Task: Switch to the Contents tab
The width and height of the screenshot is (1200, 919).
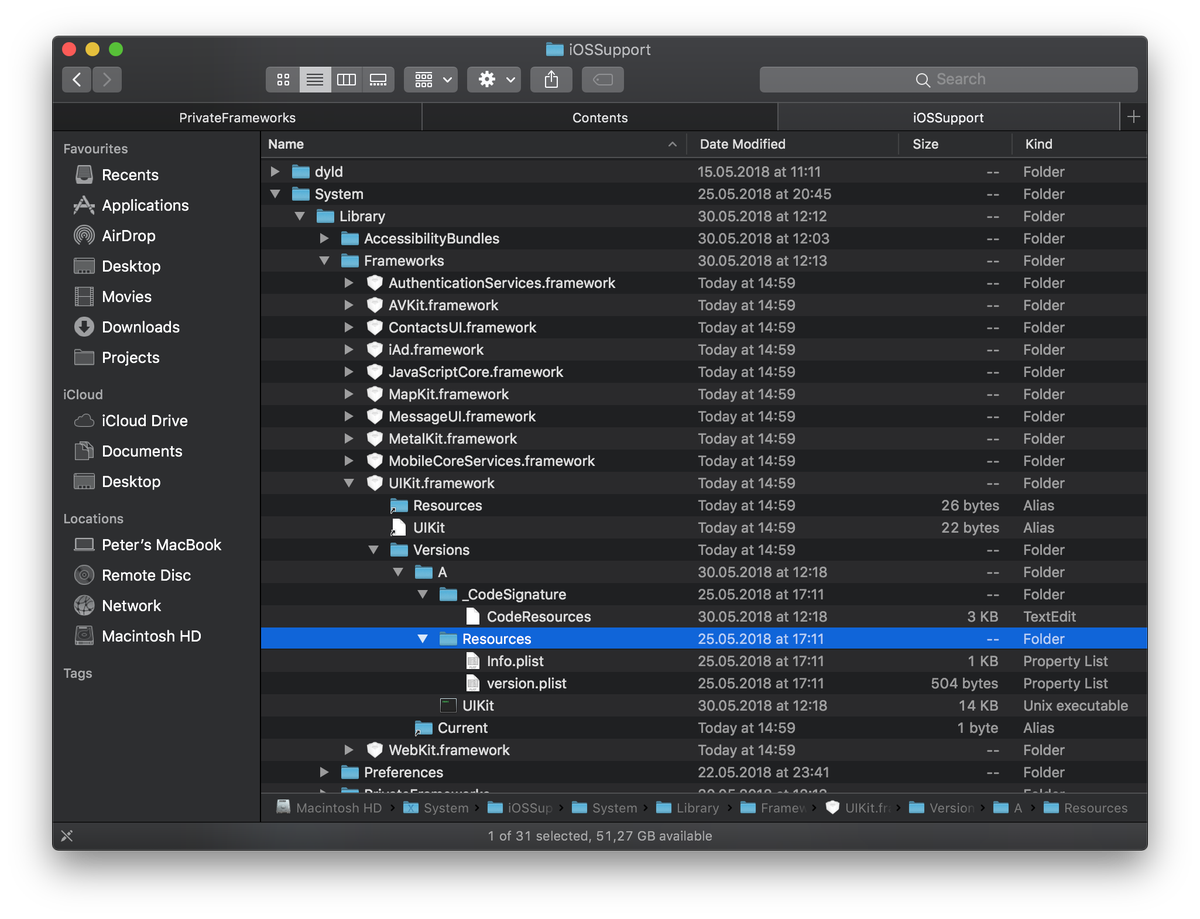Action: (x=600, y=117)
